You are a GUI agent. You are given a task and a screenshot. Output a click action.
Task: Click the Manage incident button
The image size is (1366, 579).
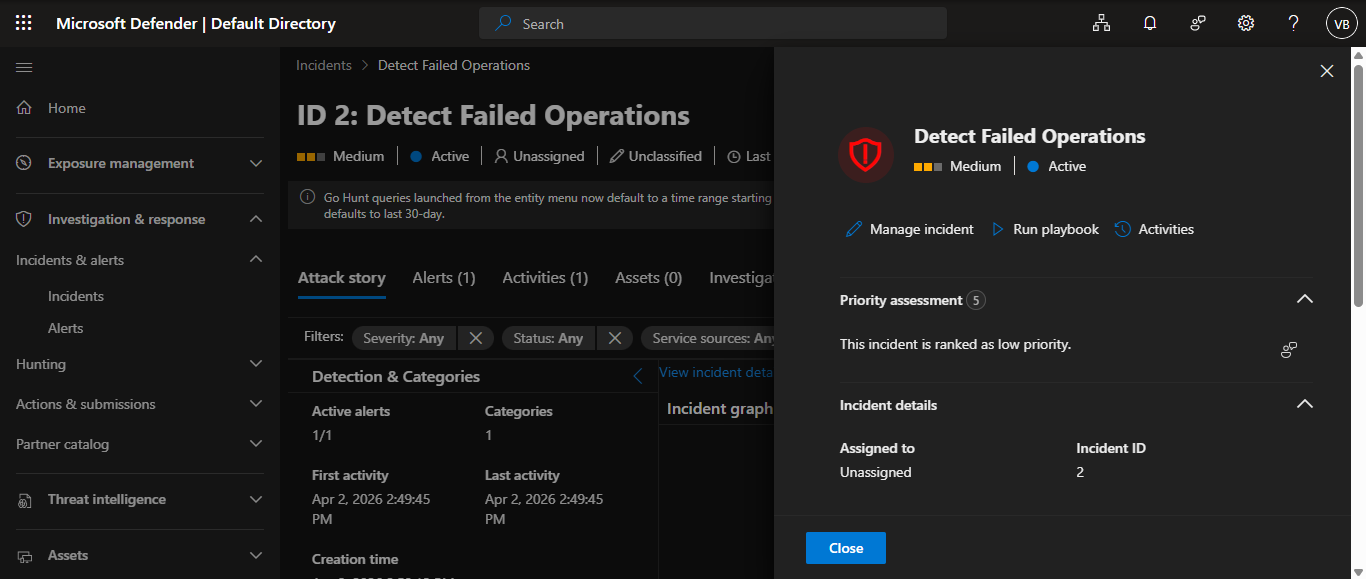[x=909, y=229]
